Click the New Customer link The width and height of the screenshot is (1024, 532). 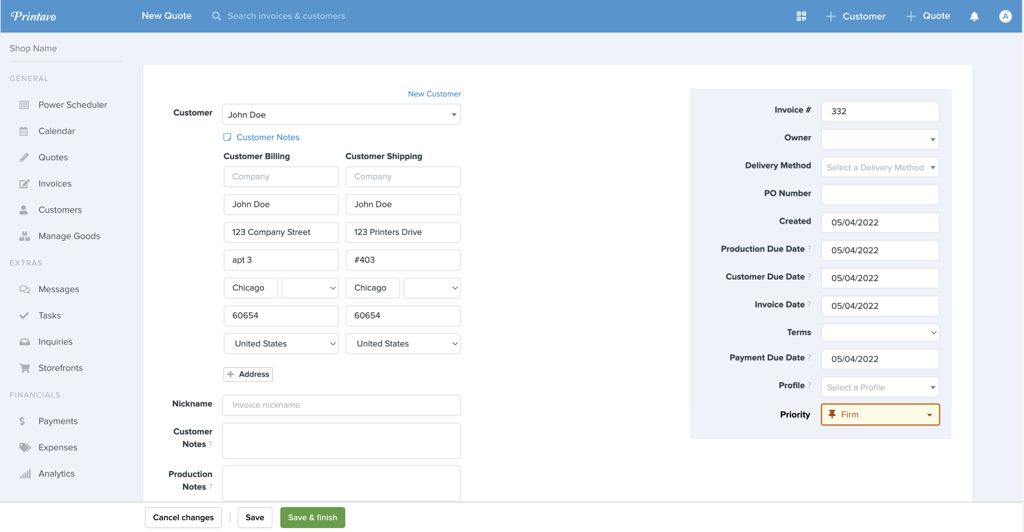pyautogui.click(x=434, y=94)
